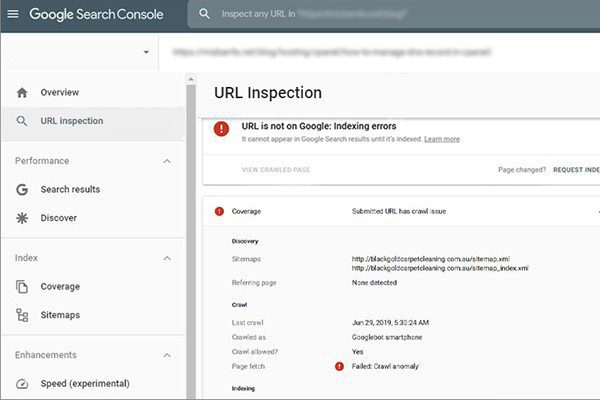600x400 pixels.
Task: Click the URL inspection magnifier icon in sidebar
Action: 22,121
